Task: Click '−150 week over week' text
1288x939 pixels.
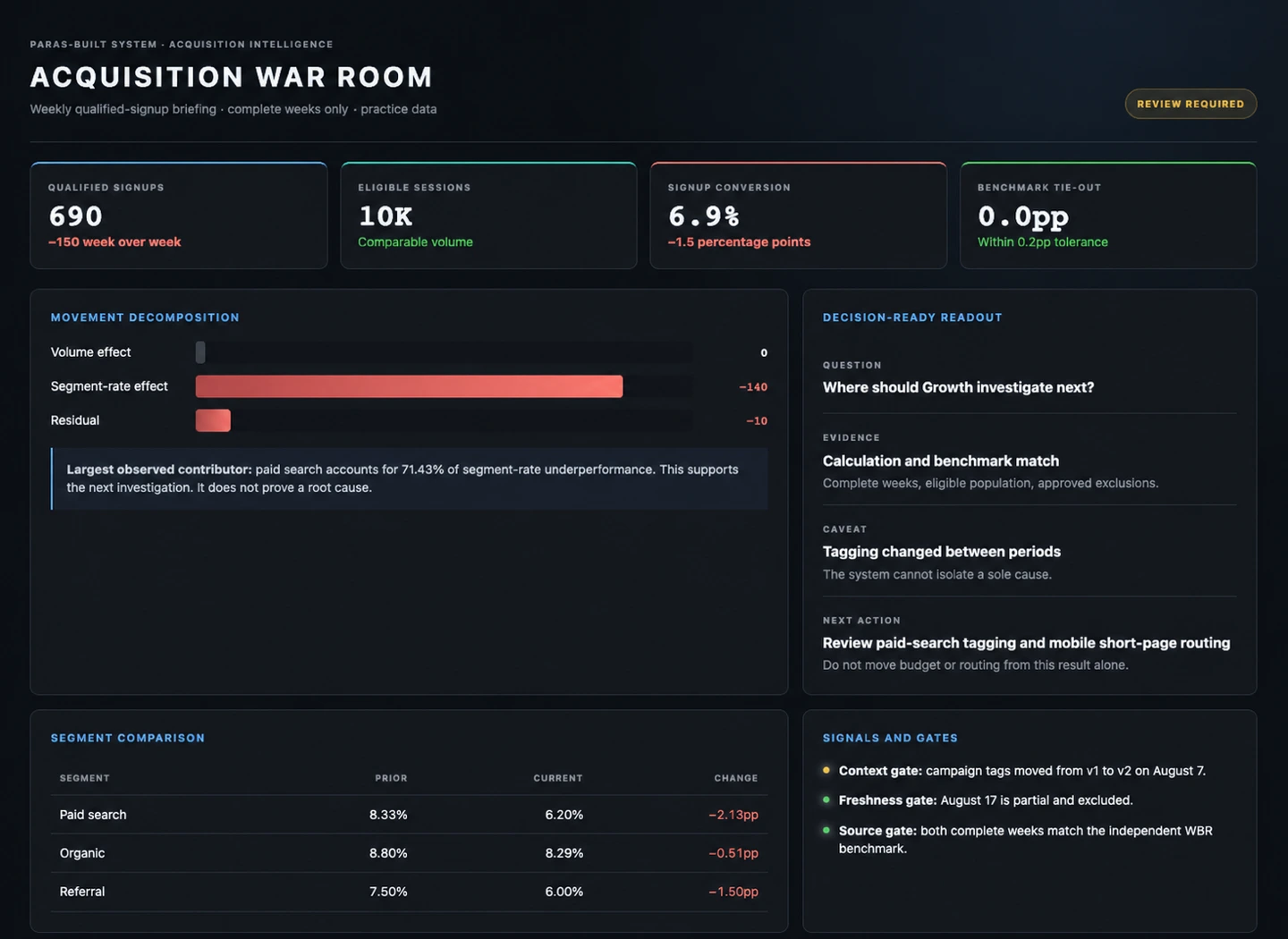Action: pos(114,241)
